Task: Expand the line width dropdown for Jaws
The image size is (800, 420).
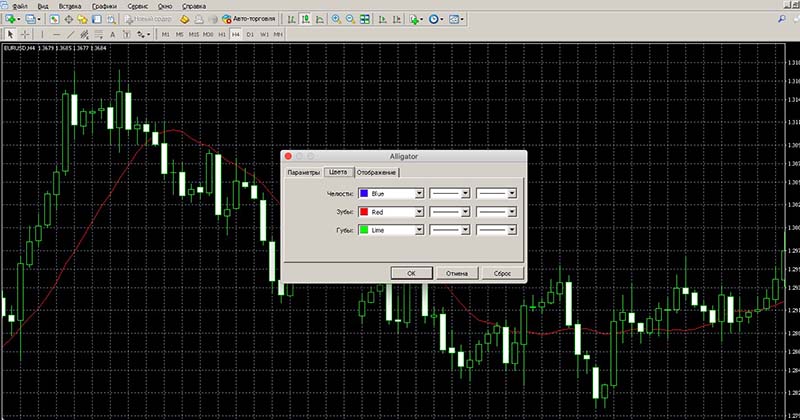Action: pos(512,193)
